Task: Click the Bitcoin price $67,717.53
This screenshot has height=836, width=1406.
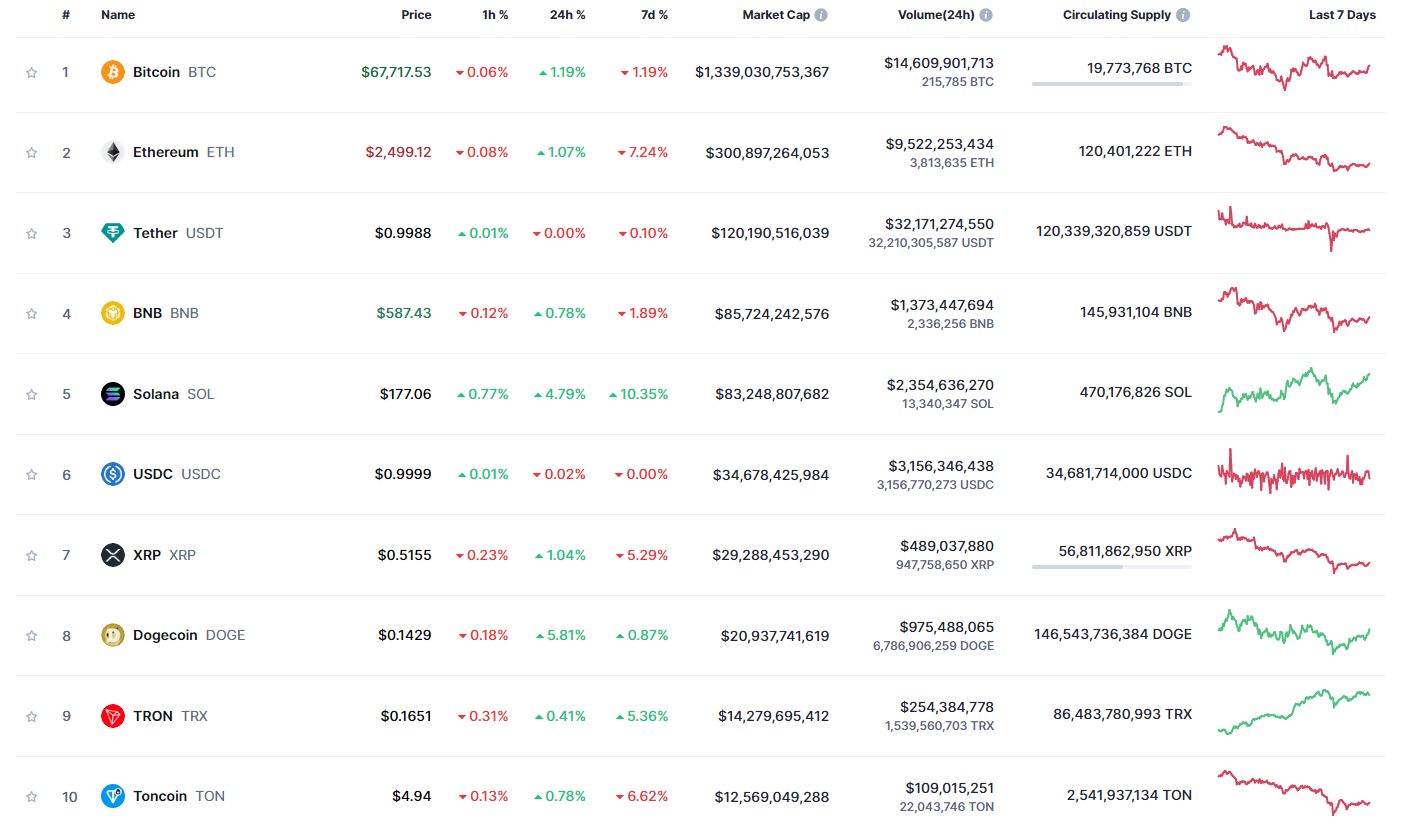Action: tap(397, 72)
